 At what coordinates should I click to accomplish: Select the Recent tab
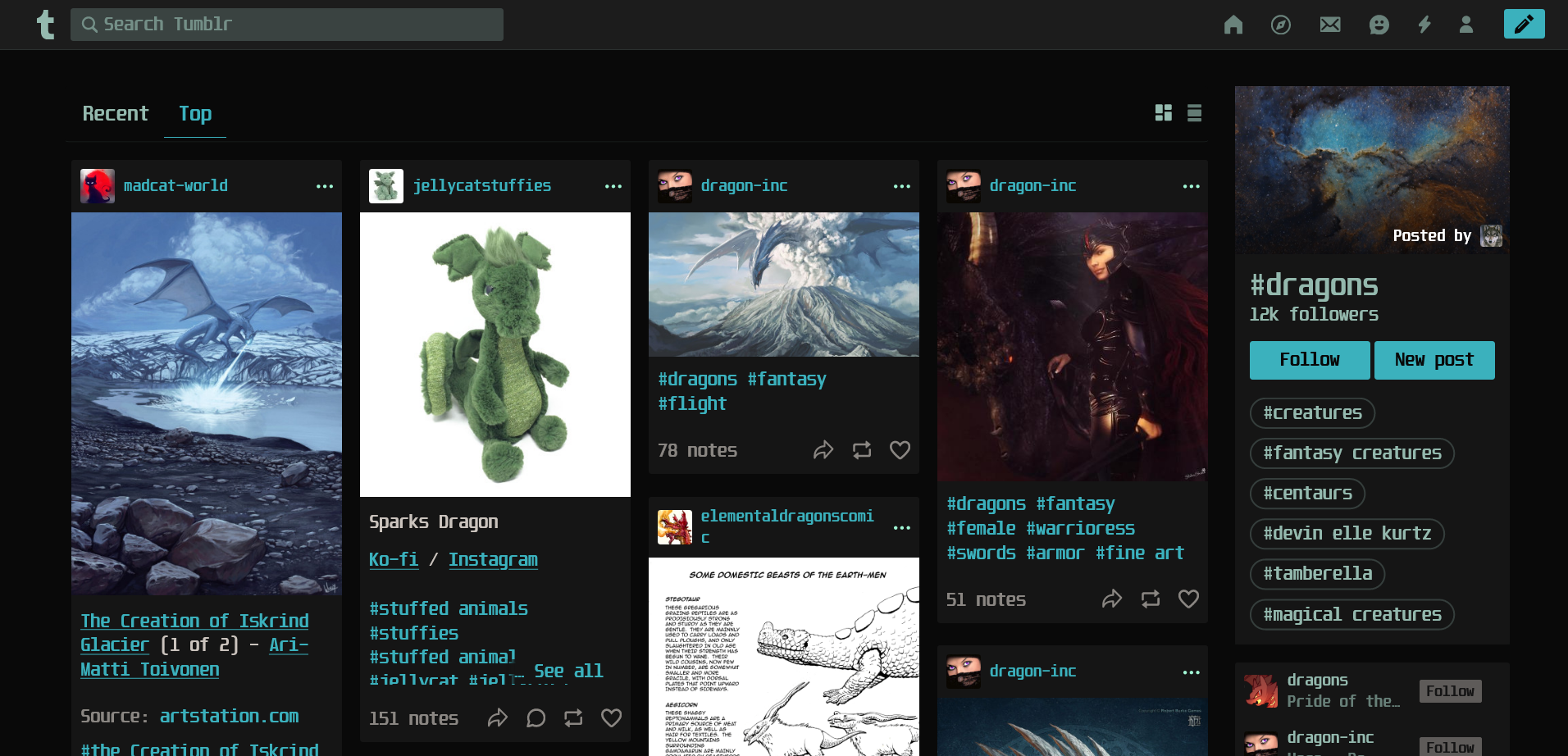[x=116, y=113]
